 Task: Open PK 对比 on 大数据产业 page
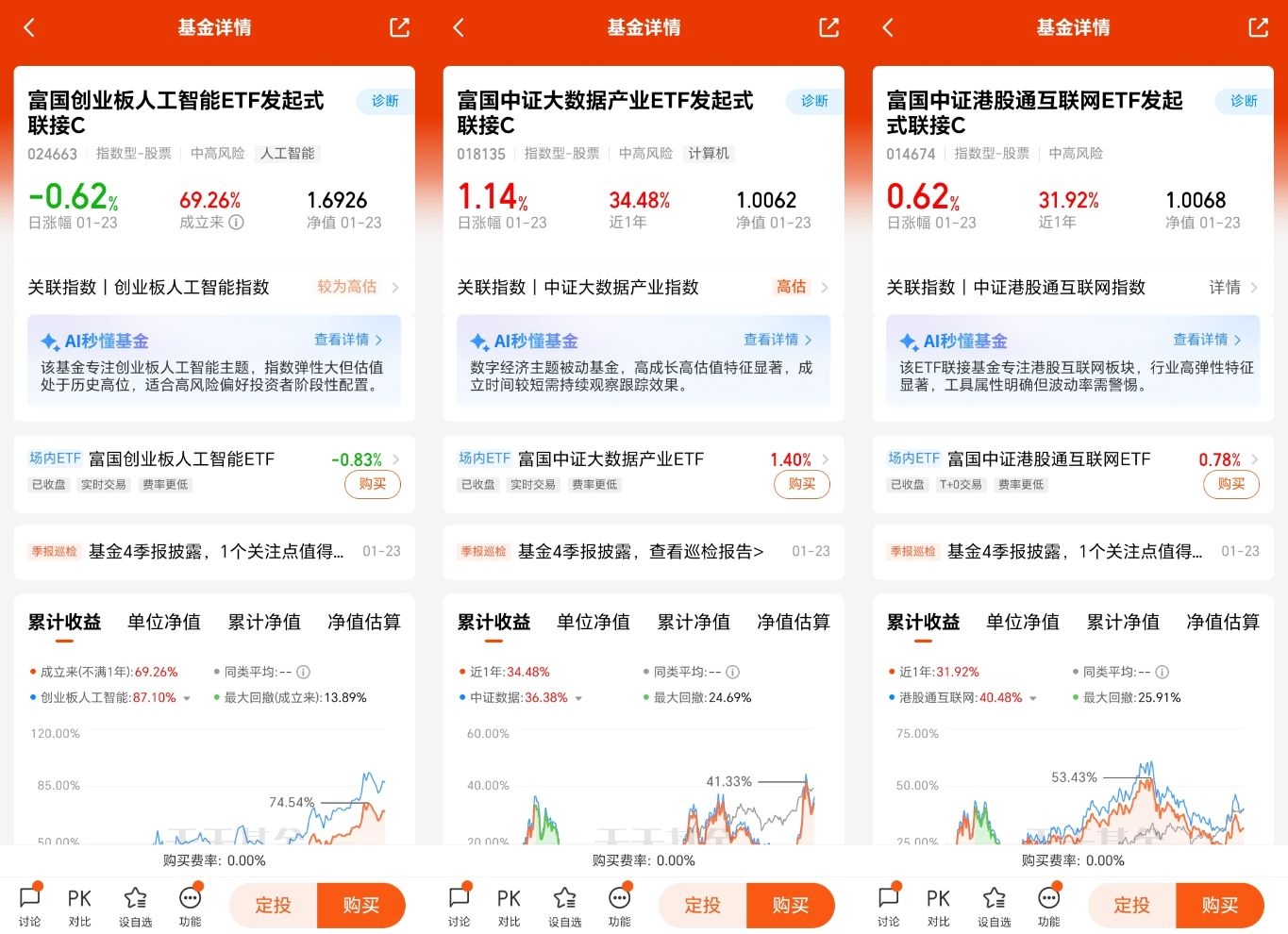click(x=509, y=906)
